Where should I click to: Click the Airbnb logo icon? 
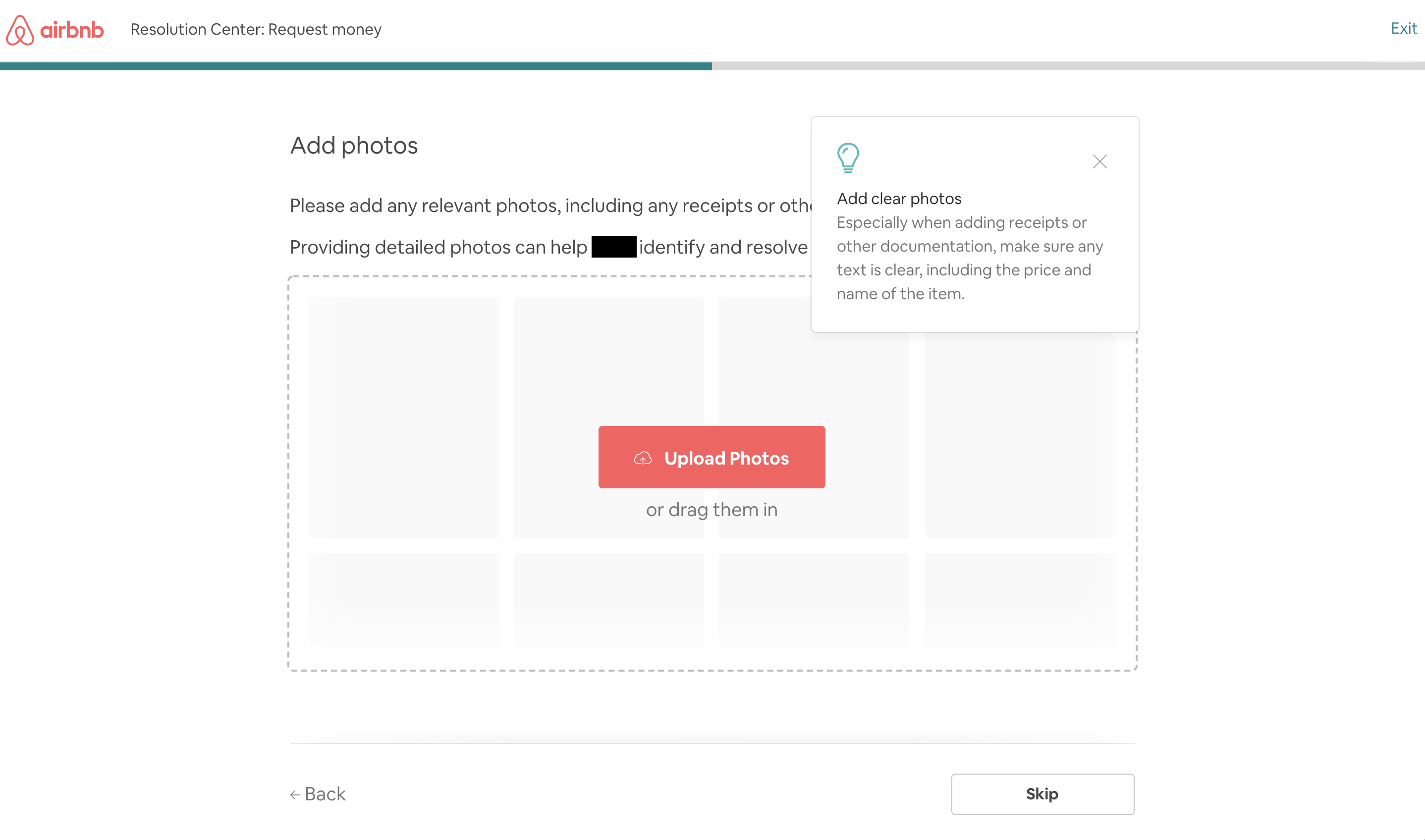(x=20, y=28)
